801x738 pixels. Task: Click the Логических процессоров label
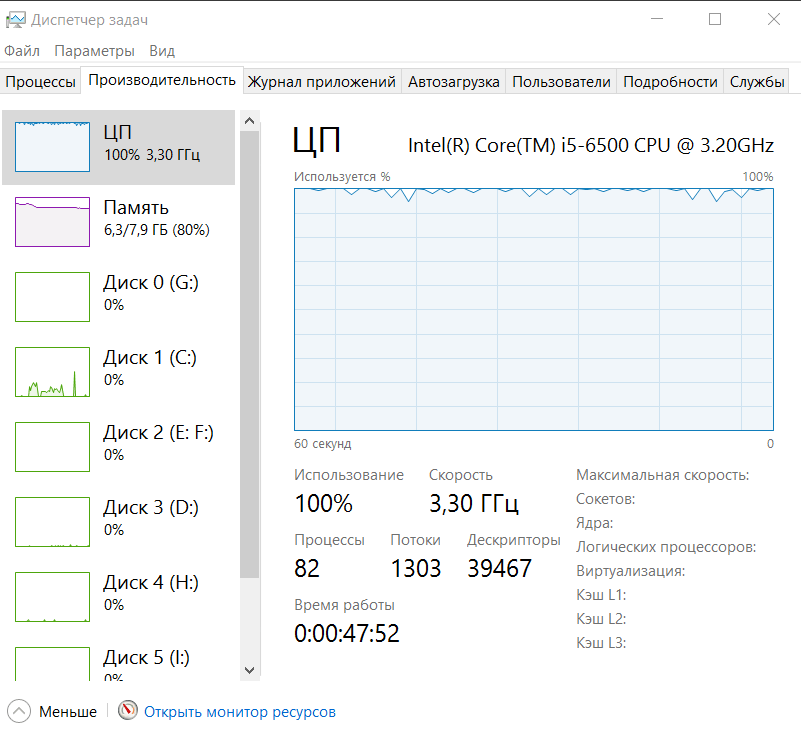coord(666,547)
